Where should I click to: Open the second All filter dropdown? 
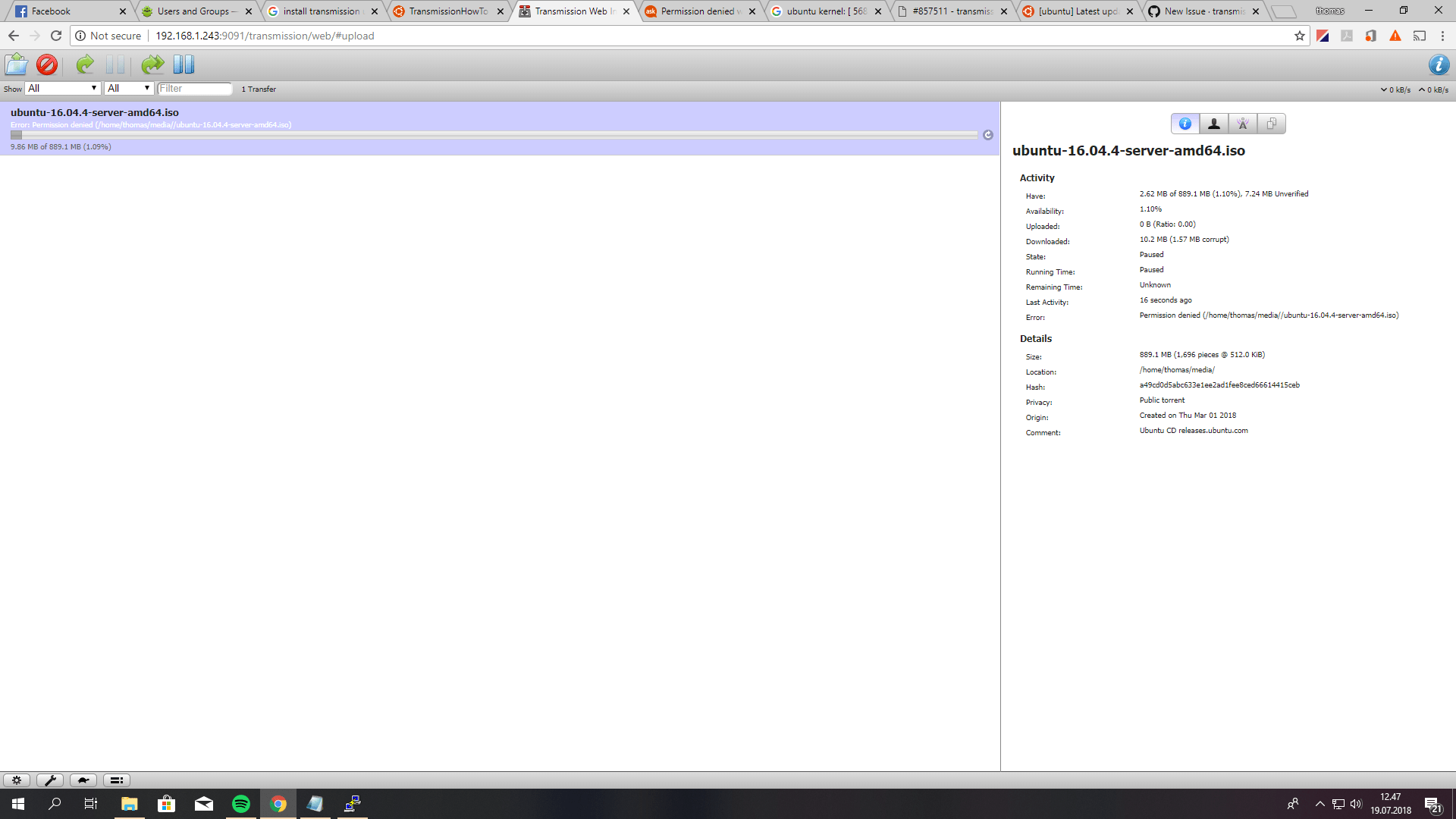tap(128, 88)
